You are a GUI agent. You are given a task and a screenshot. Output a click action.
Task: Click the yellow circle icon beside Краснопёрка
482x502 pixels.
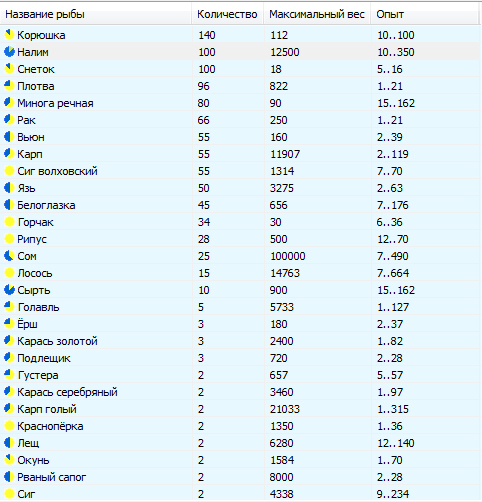tap(9, 426)
